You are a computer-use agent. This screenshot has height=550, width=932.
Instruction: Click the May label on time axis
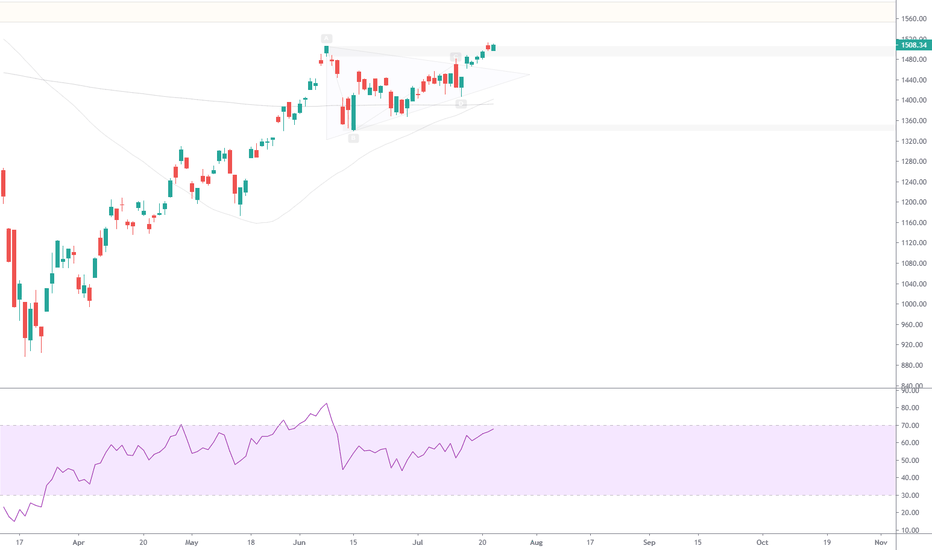point(191,542)
